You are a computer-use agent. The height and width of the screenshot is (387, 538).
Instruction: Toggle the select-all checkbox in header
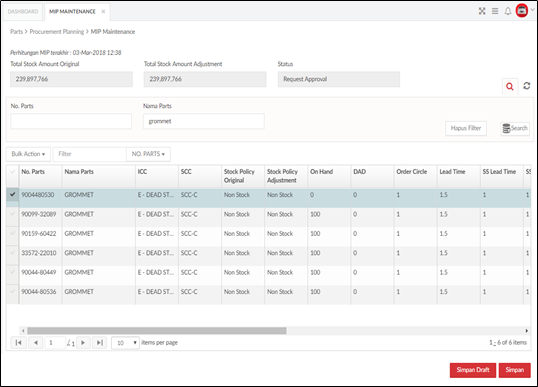coord(13,172)
